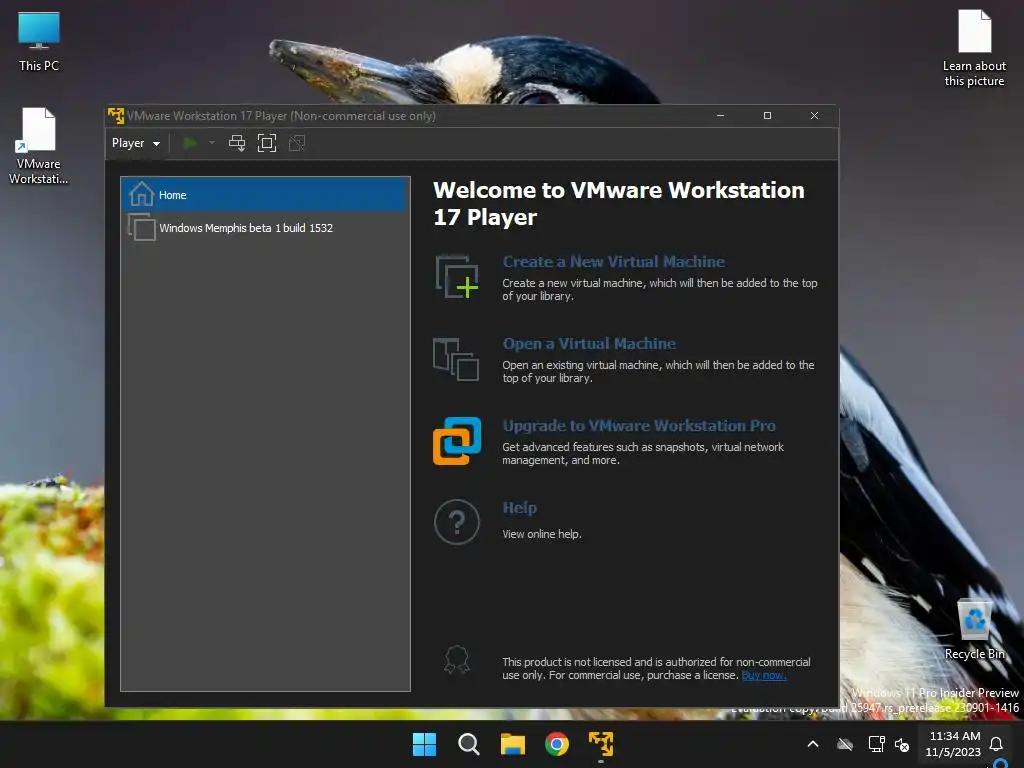Click 'View online help.' text
This screenshot has height=768, width=1024.
click(x=541, y=534)
